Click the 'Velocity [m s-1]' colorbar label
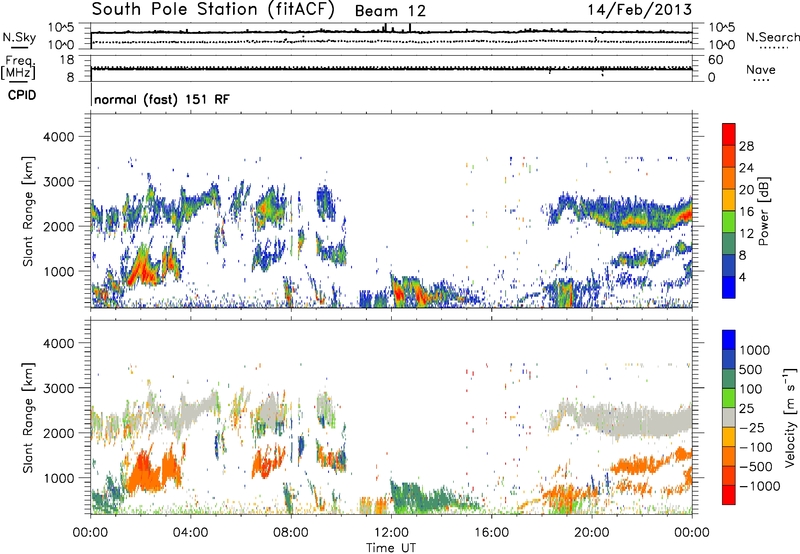 (x=790, y=417)
